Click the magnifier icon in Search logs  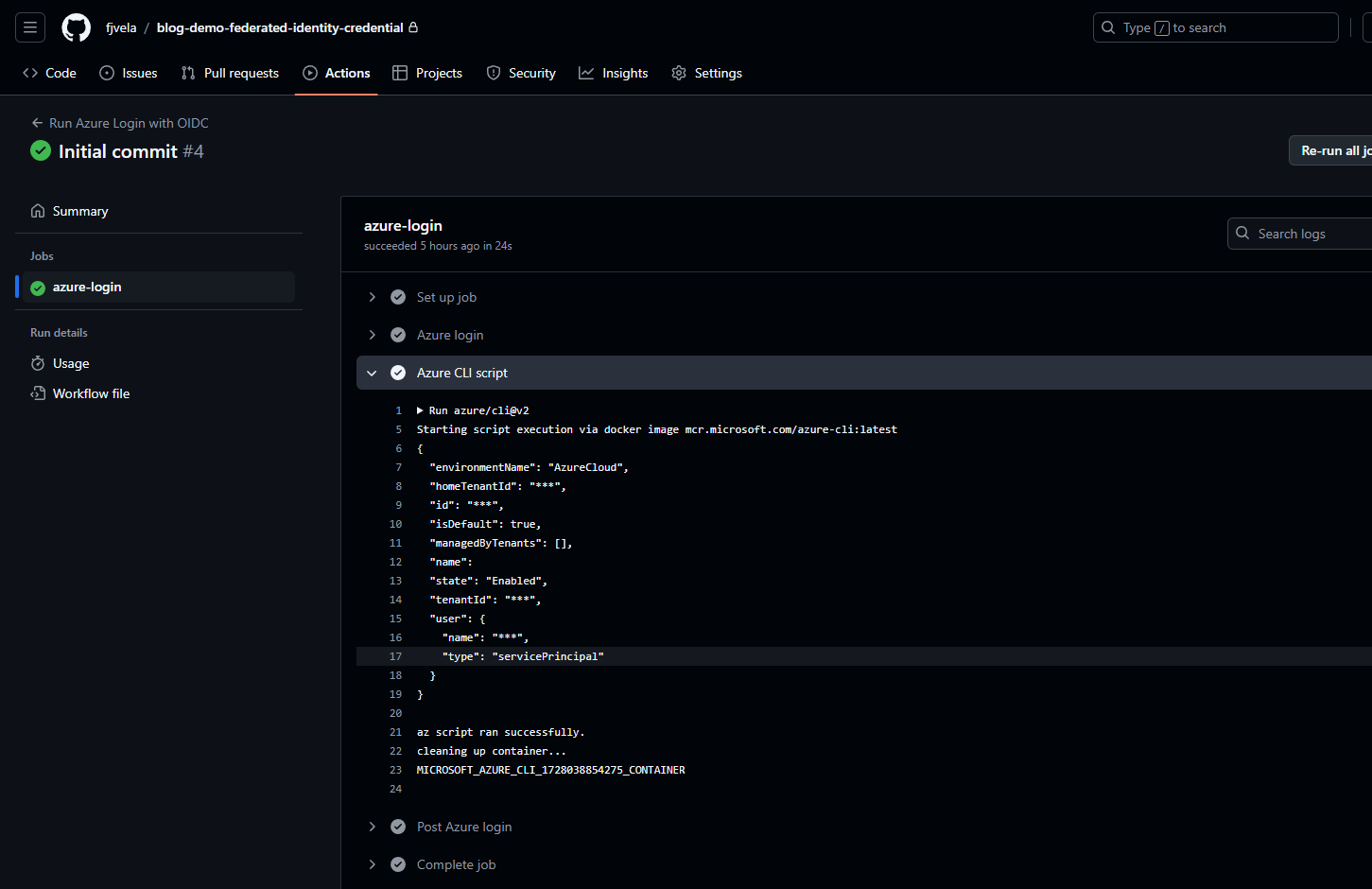(x=1242, y=233)
